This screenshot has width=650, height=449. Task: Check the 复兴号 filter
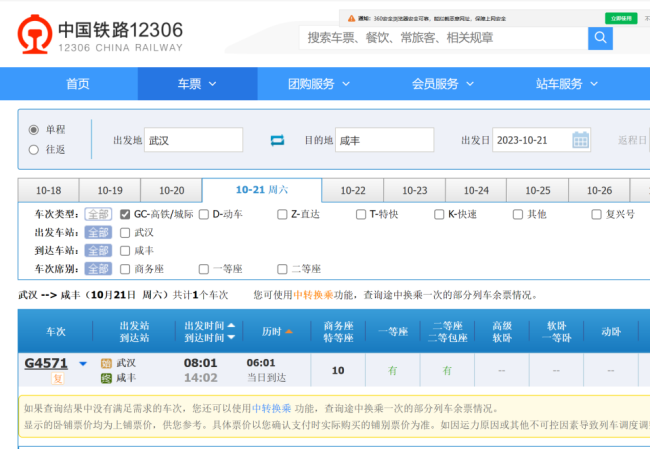[x=596, y=214]
